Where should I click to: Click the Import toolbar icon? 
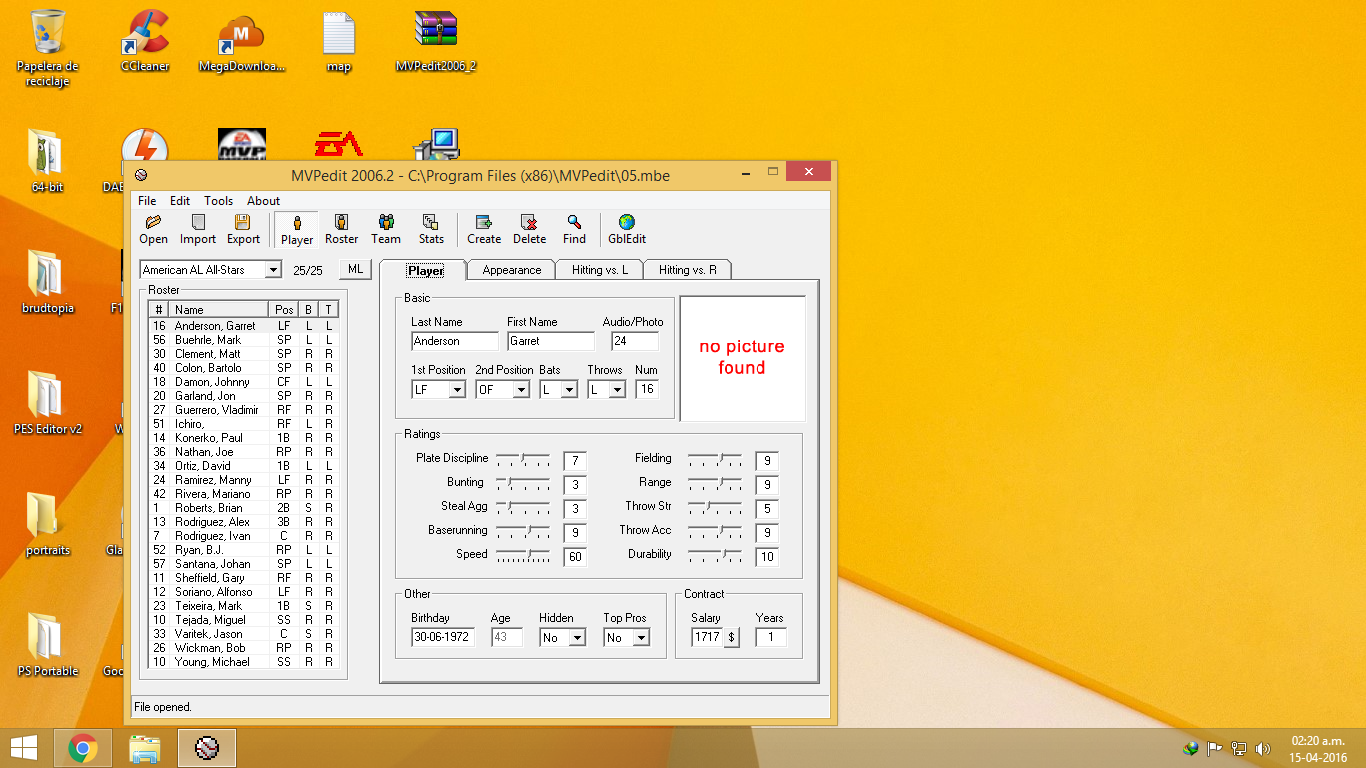click(x=198, y=229)
